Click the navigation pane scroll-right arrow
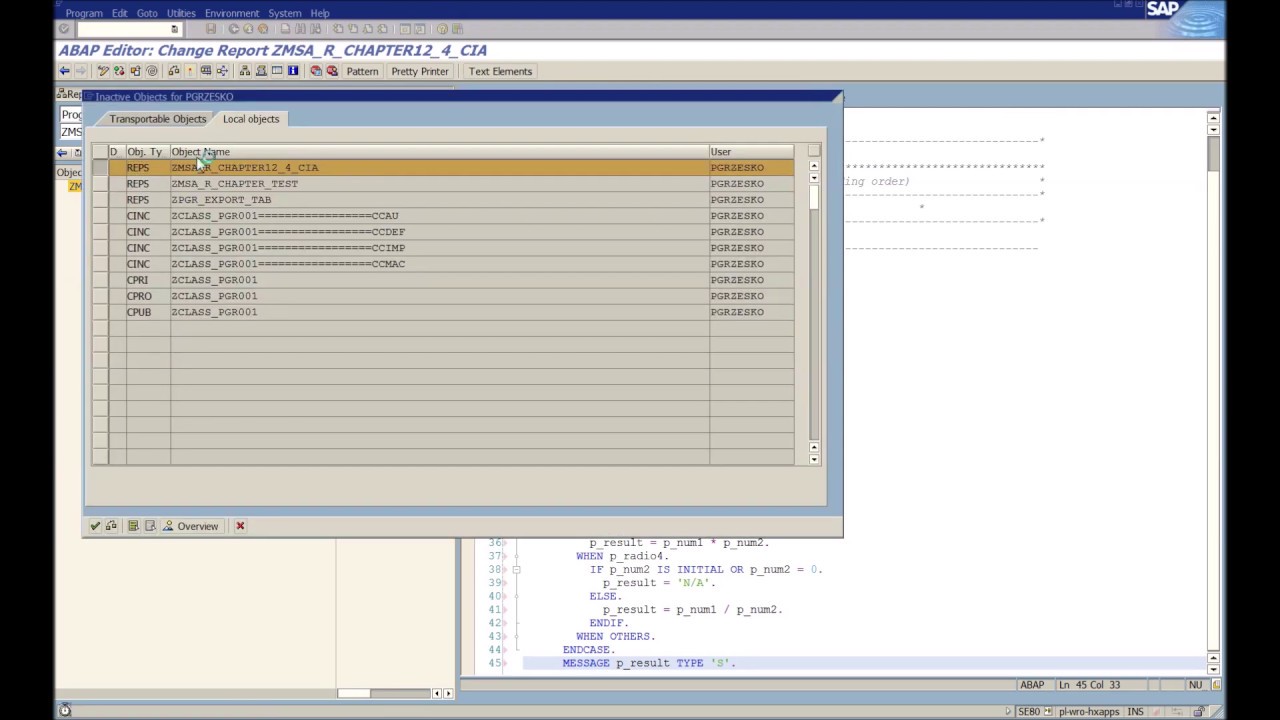1280x720 pixels. coord(448,693)
